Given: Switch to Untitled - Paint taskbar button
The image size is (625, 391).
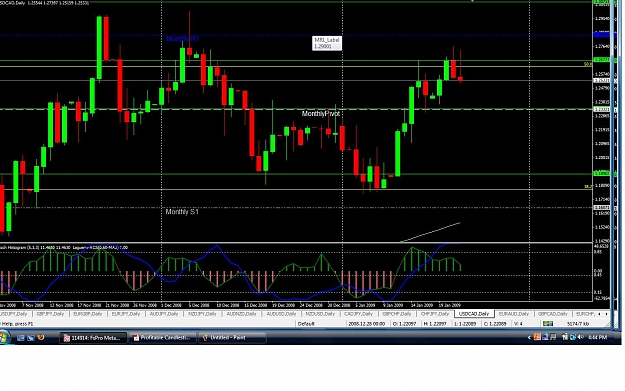Looking at the screenshot, I should click(x=232, y=338).
